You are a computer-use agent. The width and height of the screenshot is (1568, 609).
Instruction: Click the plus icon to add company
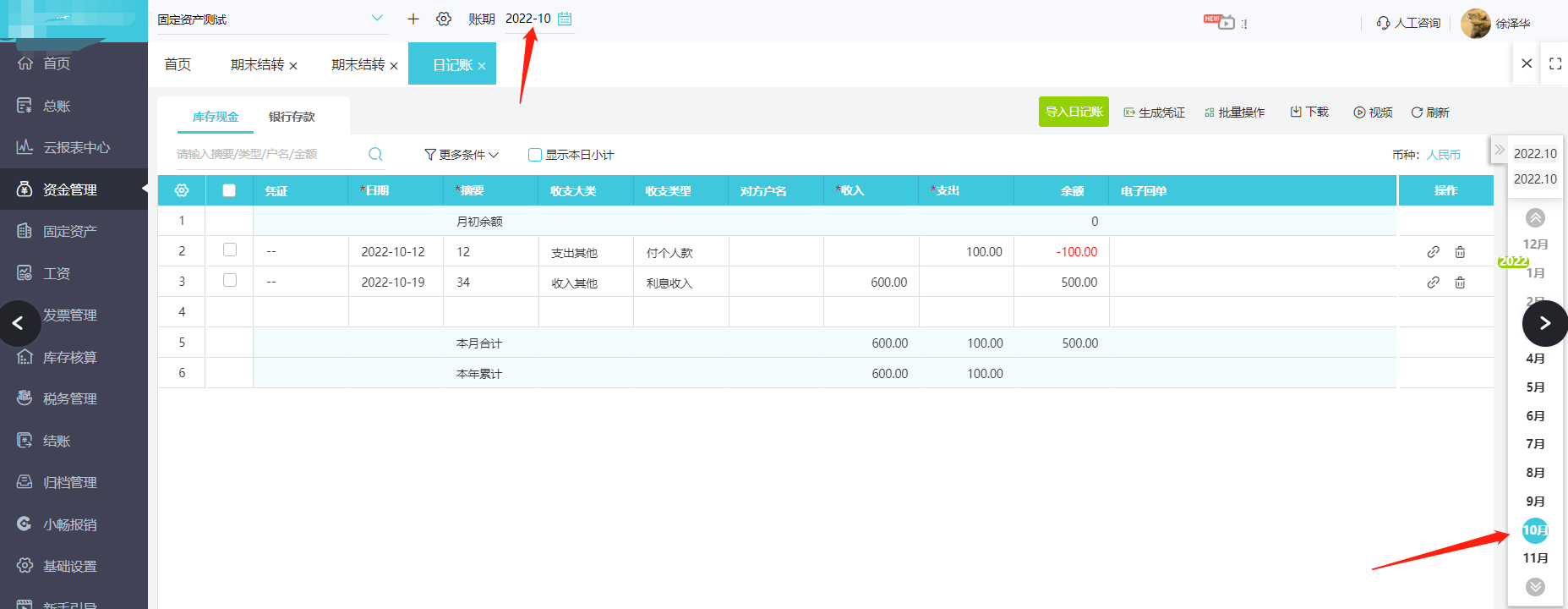click(x=413, y=19)
